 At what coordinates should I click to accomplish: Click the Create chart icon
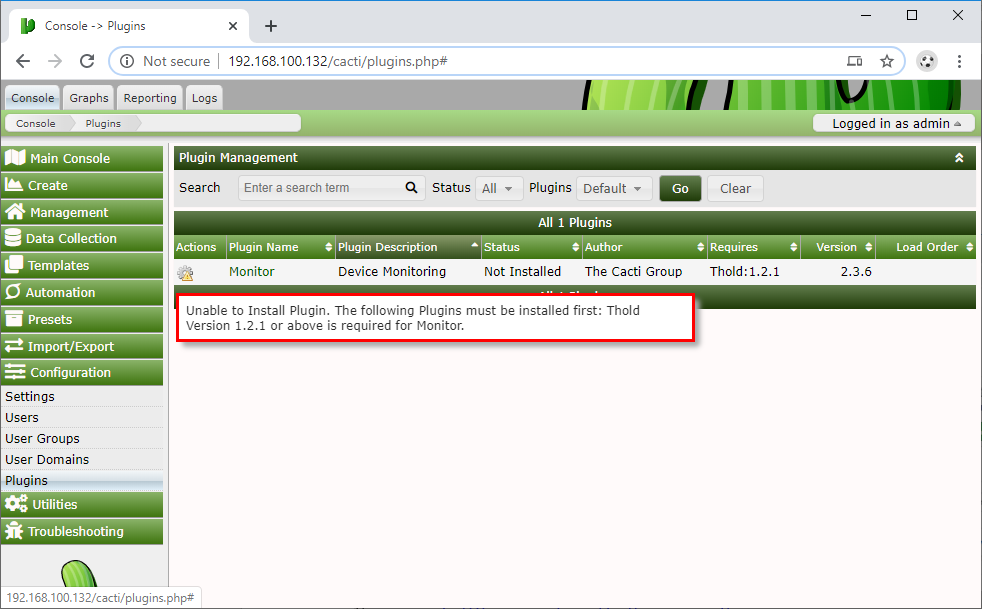14,185
